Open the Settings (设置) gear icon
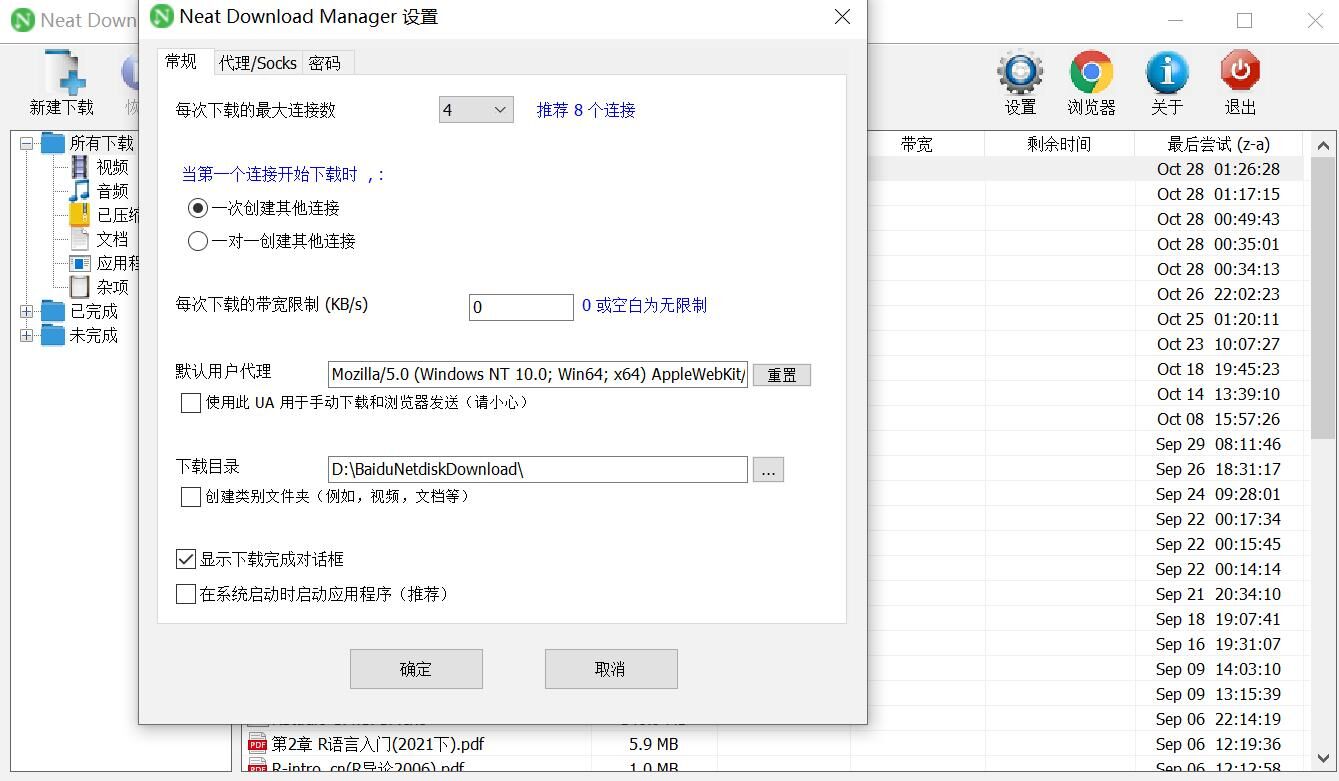The image size is (1339, 781). coord(1019,74)
